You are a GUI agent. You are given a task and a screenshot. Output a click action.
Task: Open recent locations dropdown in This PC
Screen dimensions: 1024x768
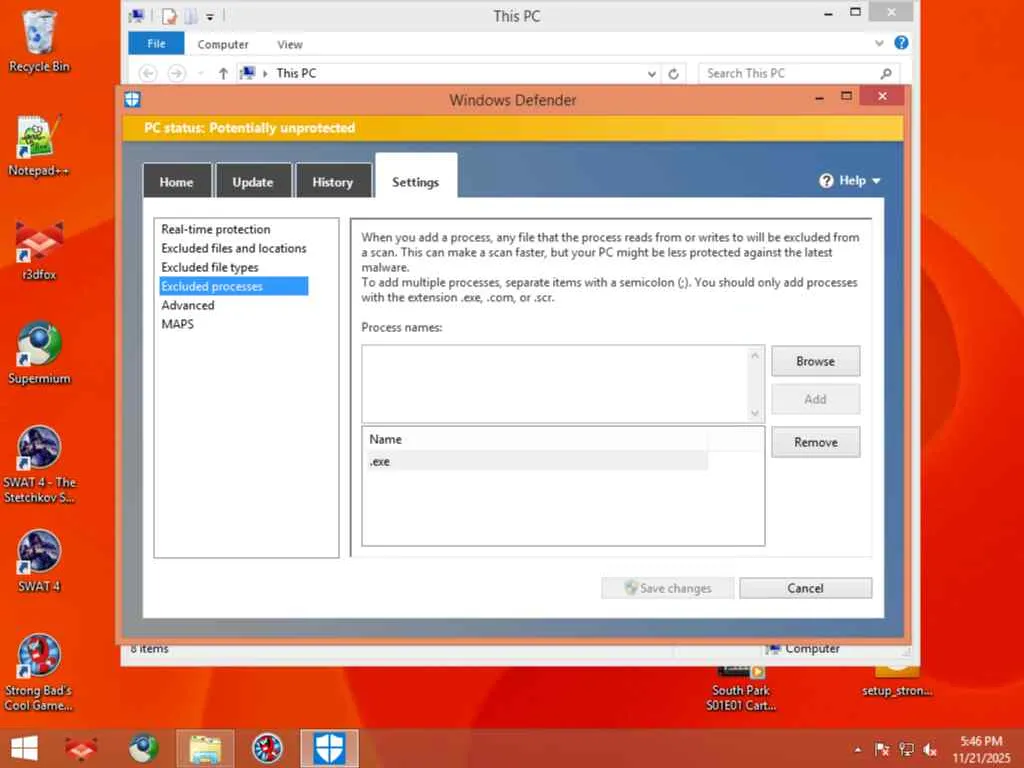click(200, 74)
